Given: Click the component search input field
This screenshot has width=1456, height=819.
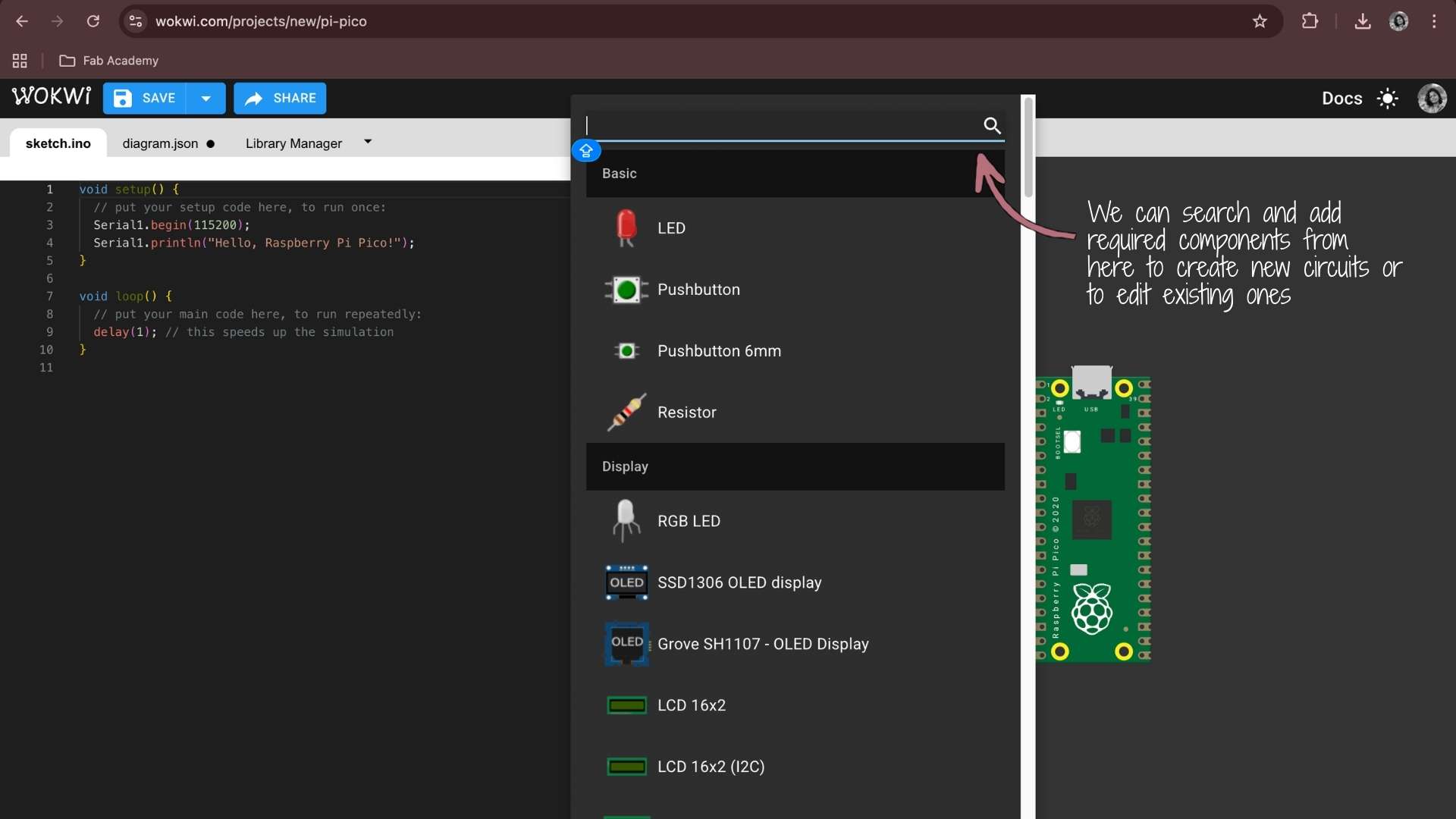Looking at the screenshot, I should pyautogui.click(x=781, y=126).
